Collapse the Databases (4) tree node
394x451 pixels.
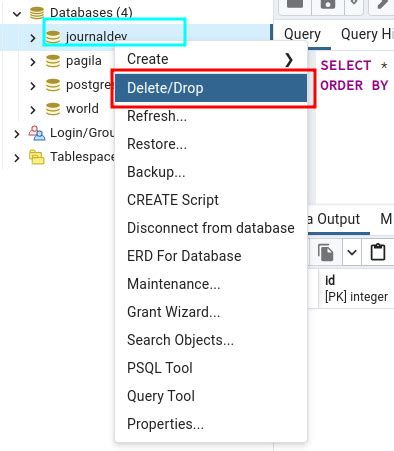17,14
